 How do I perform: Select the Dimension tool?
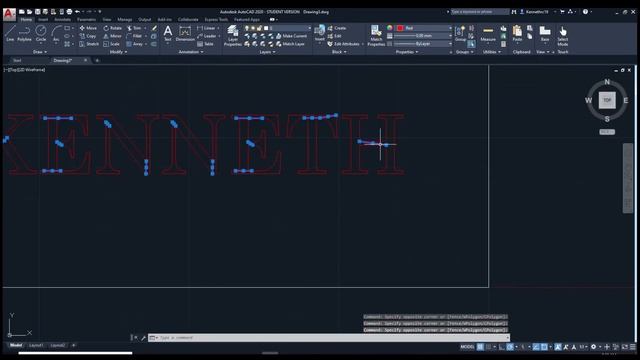[185, 33]
